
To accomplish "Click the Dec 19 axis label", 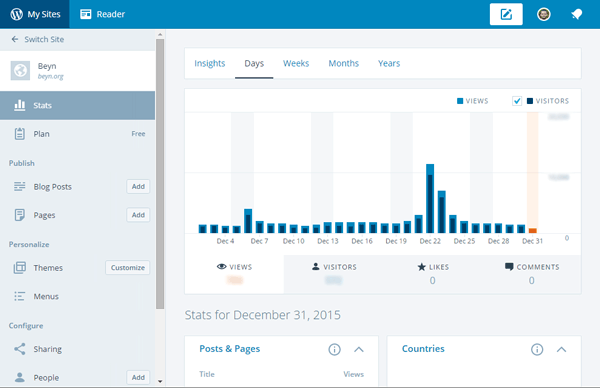I will point(396,241).
